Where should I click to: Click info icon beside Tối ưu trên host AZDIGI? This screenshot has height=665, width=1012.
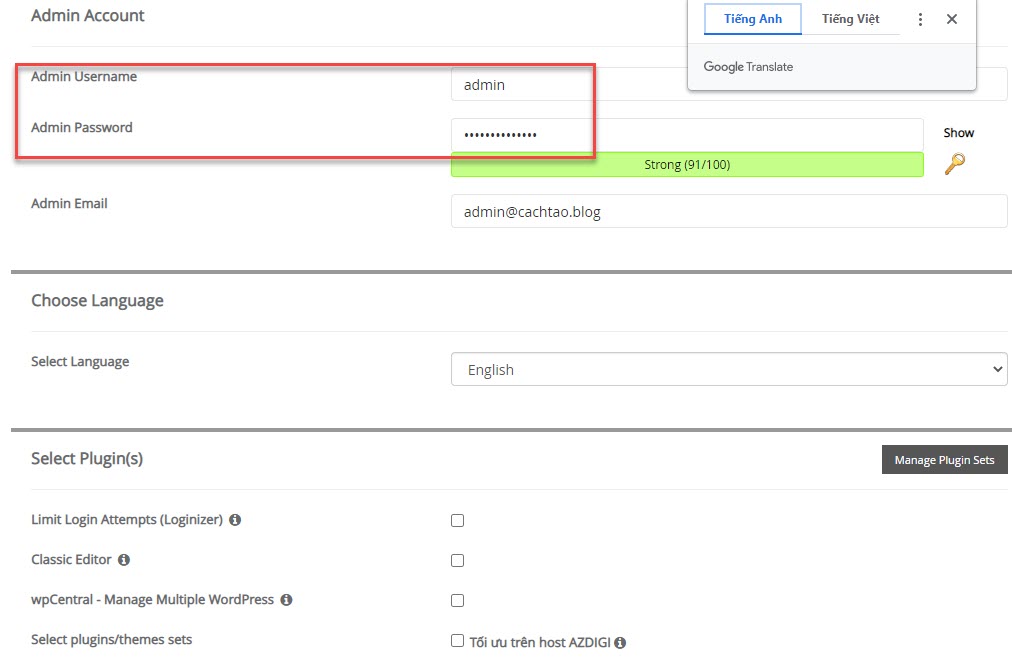pyautogui.click(x=620, y=643)
